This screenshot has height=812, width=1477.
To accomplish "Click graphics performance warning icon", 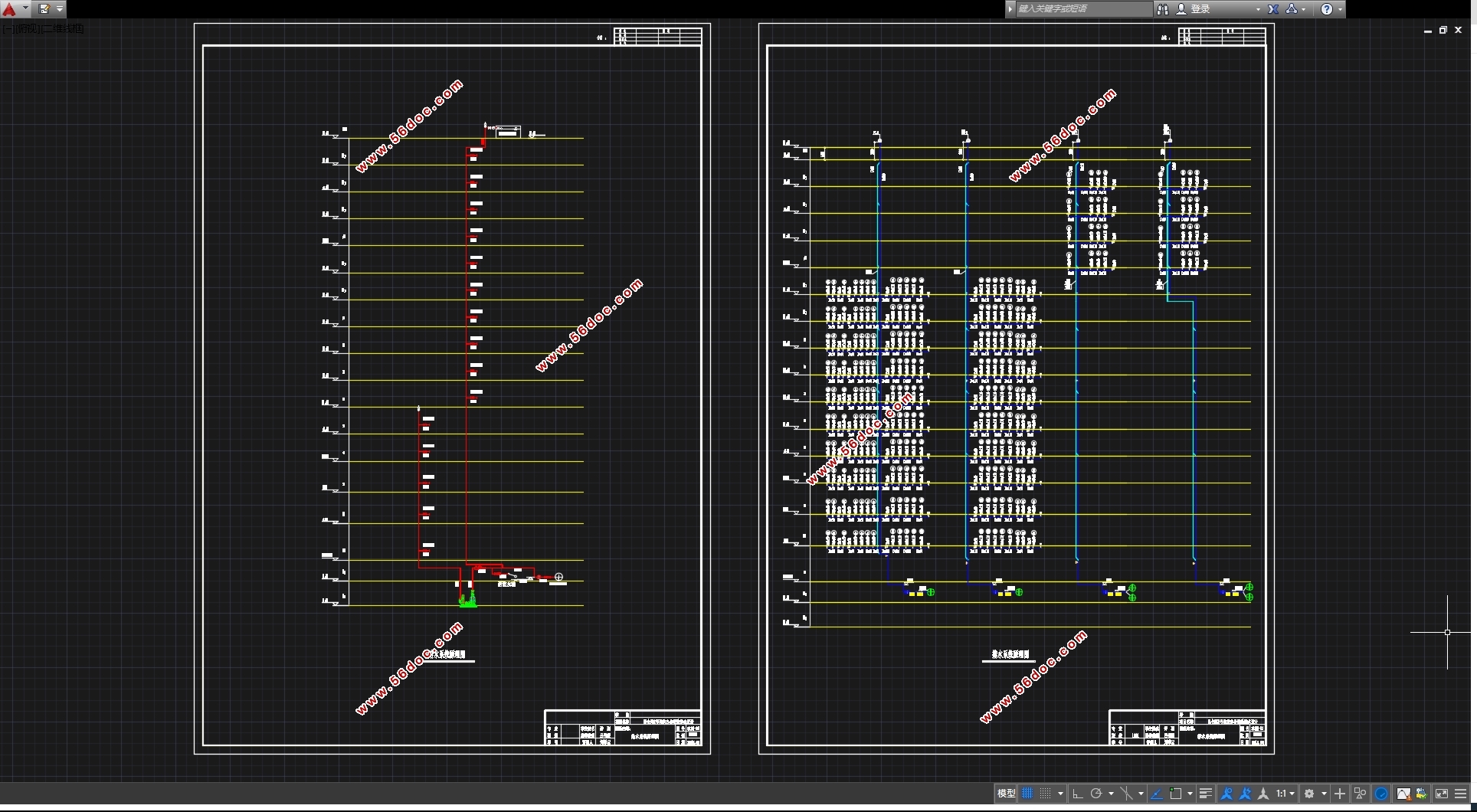I will pyautogui.click(x=1403, y=794).
